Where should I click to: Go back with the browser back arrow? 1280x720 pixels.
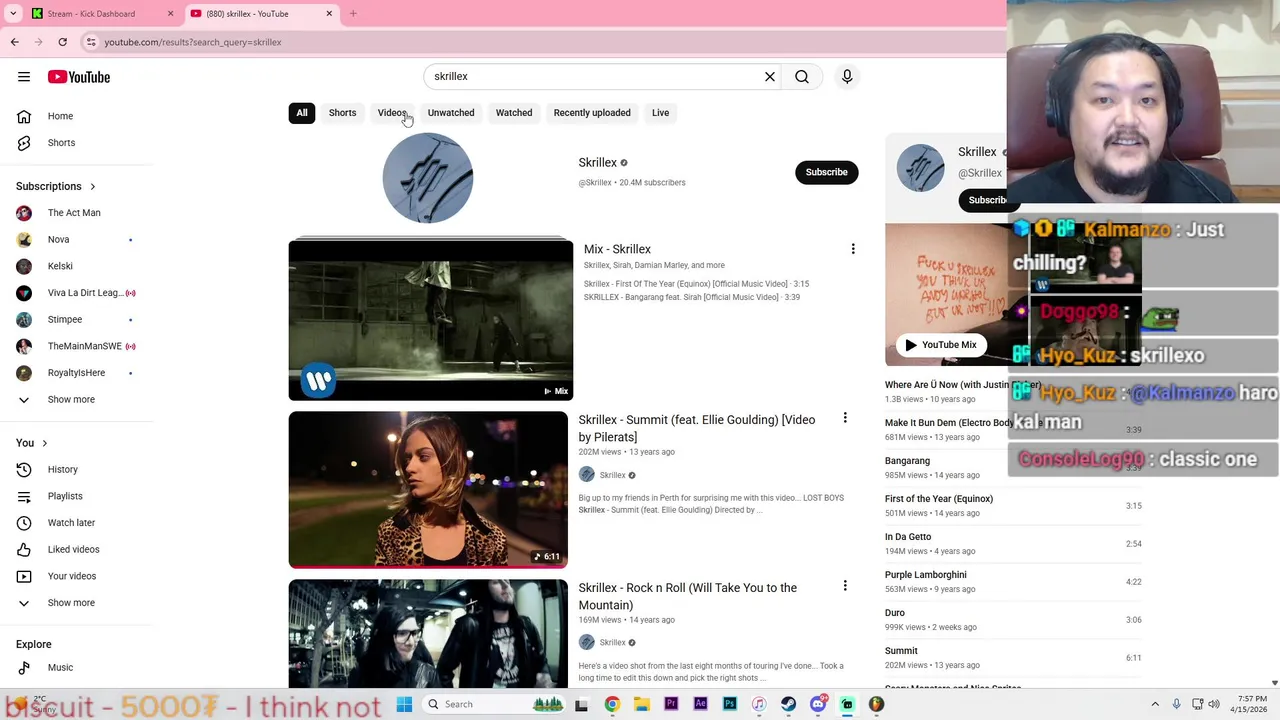click(14, 42)
